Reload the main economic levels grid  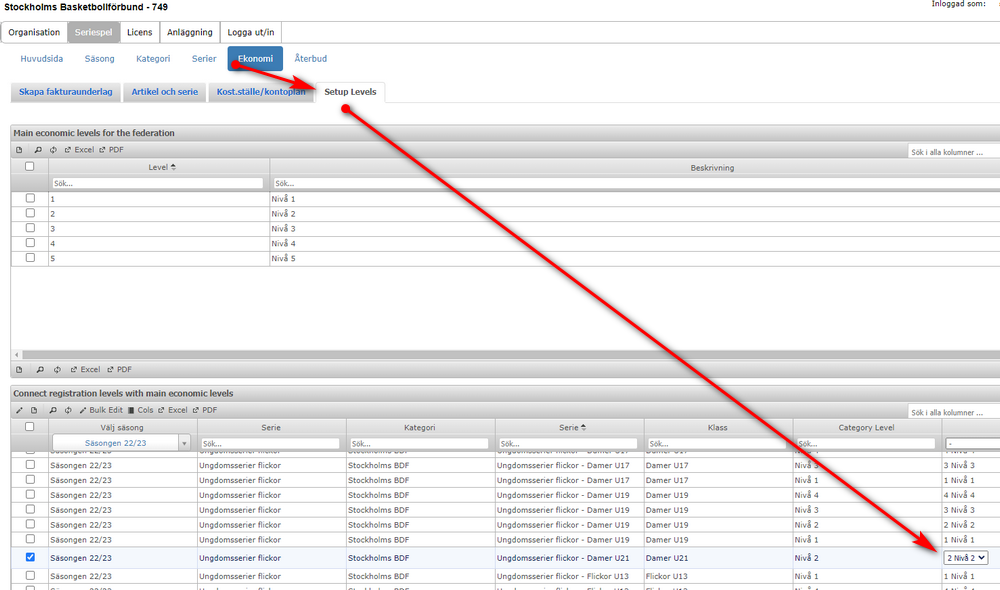click(x=53, y=150)
